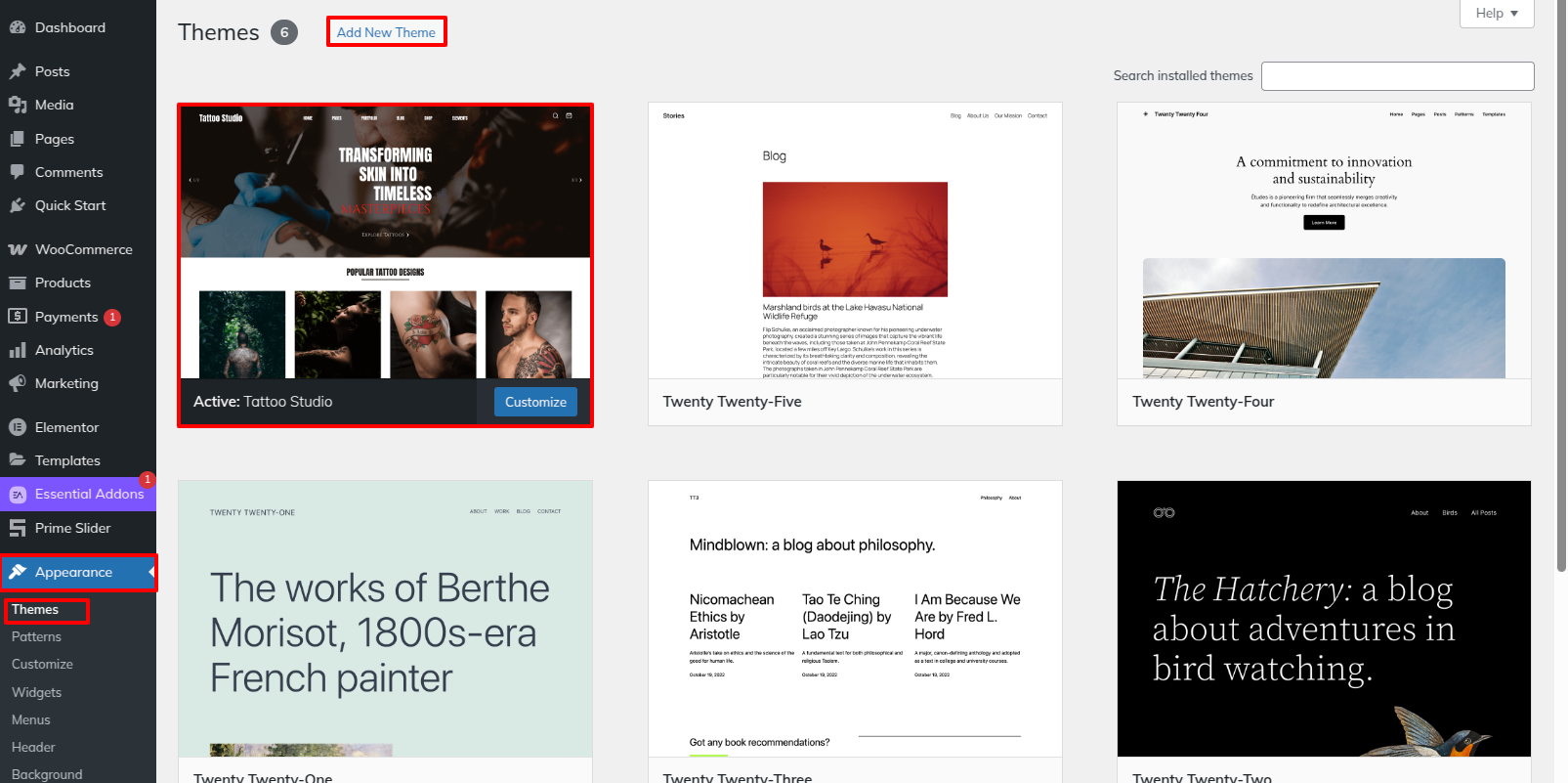
Task: Open the Widgets submenu link
Action: [x=36, y=692]
